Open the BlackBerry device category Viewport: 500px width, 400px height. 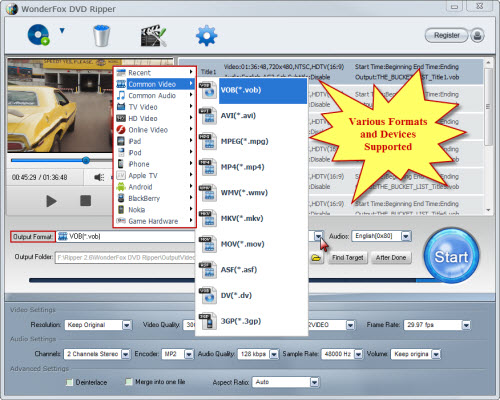tap(155, 198)
